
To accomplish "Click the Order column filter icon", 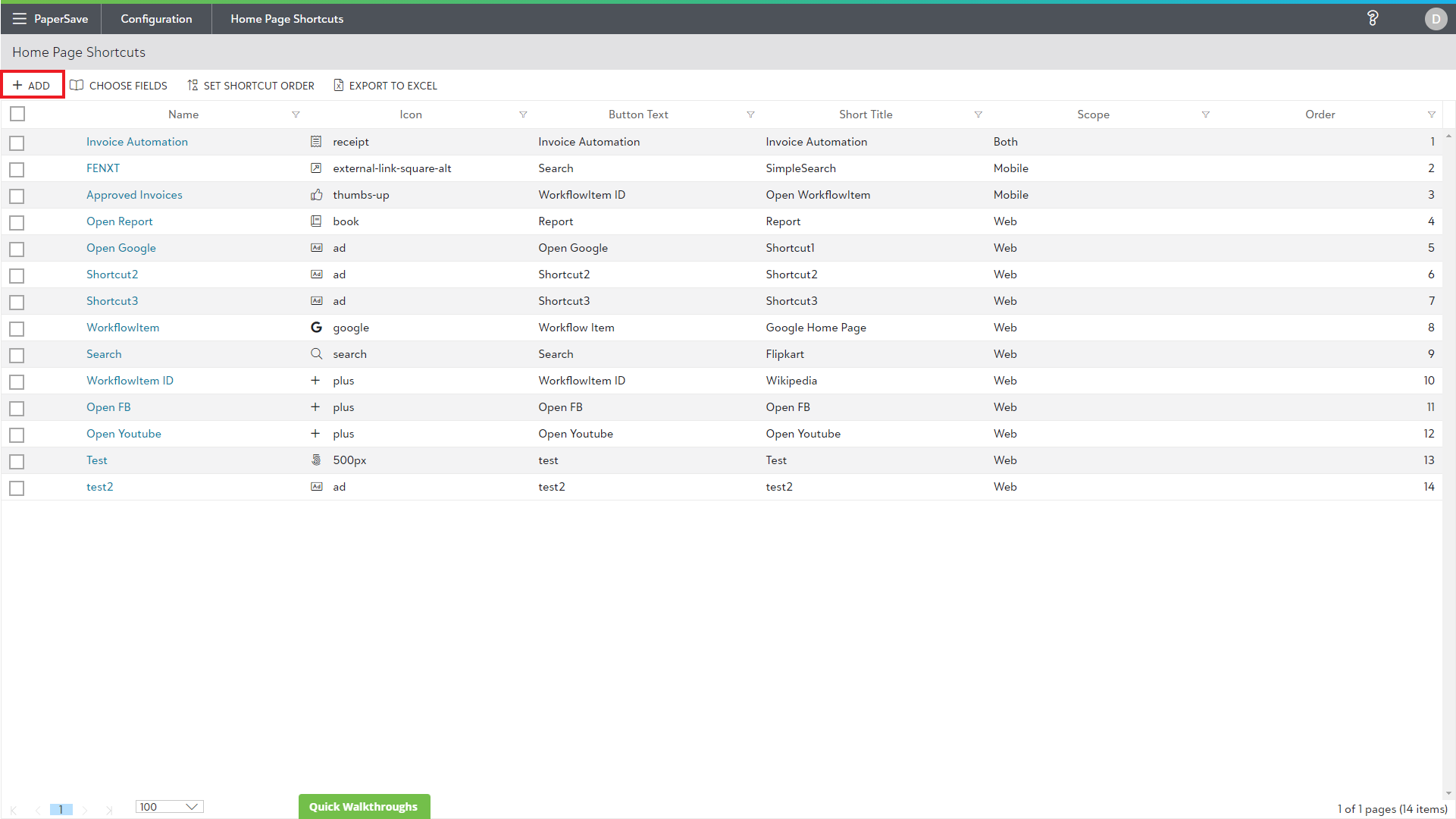I will 1431,115.
